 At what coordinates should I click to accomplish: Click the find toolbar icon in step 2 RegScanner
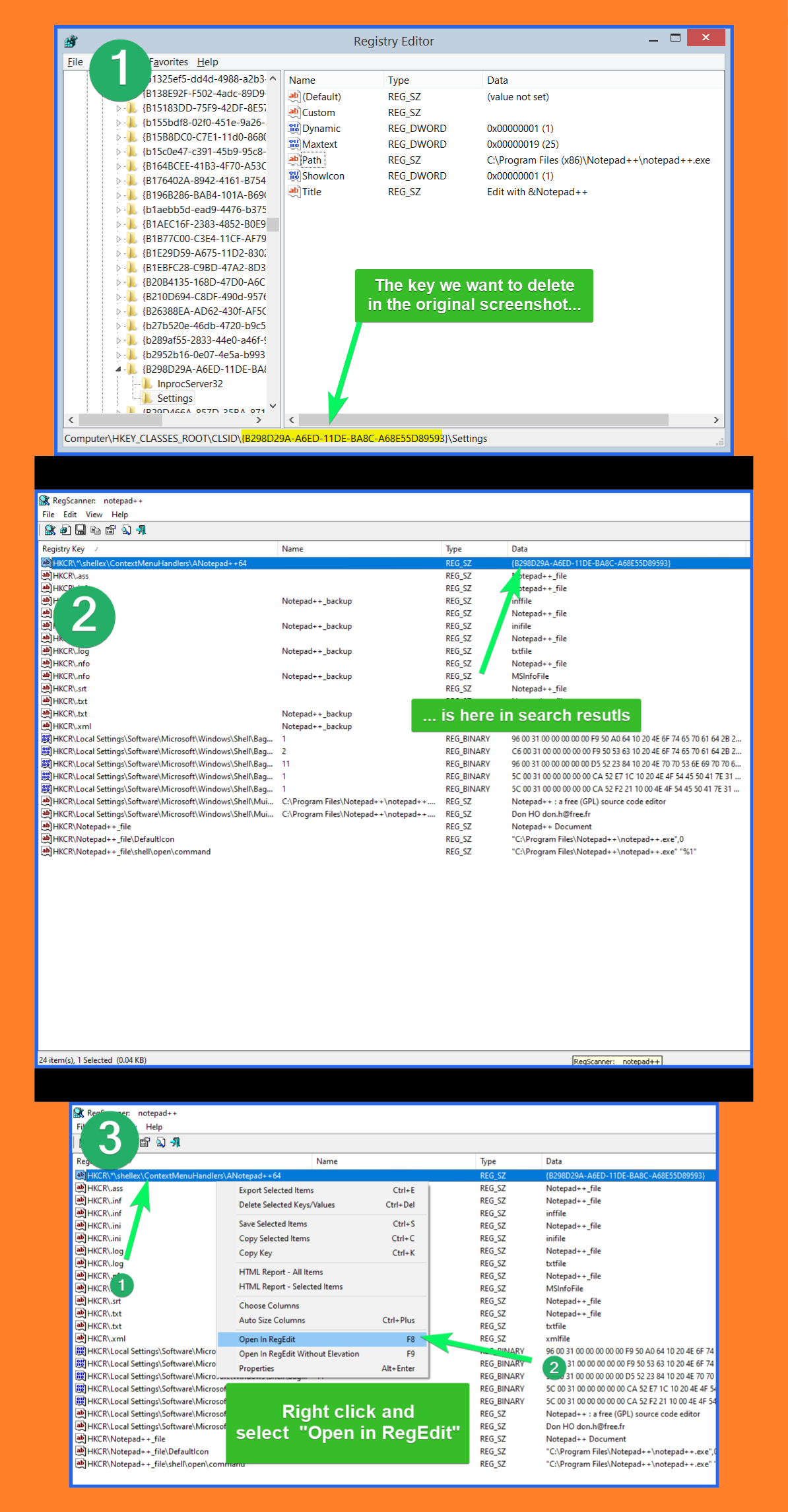pyautogui.click(x=126, y=530)
